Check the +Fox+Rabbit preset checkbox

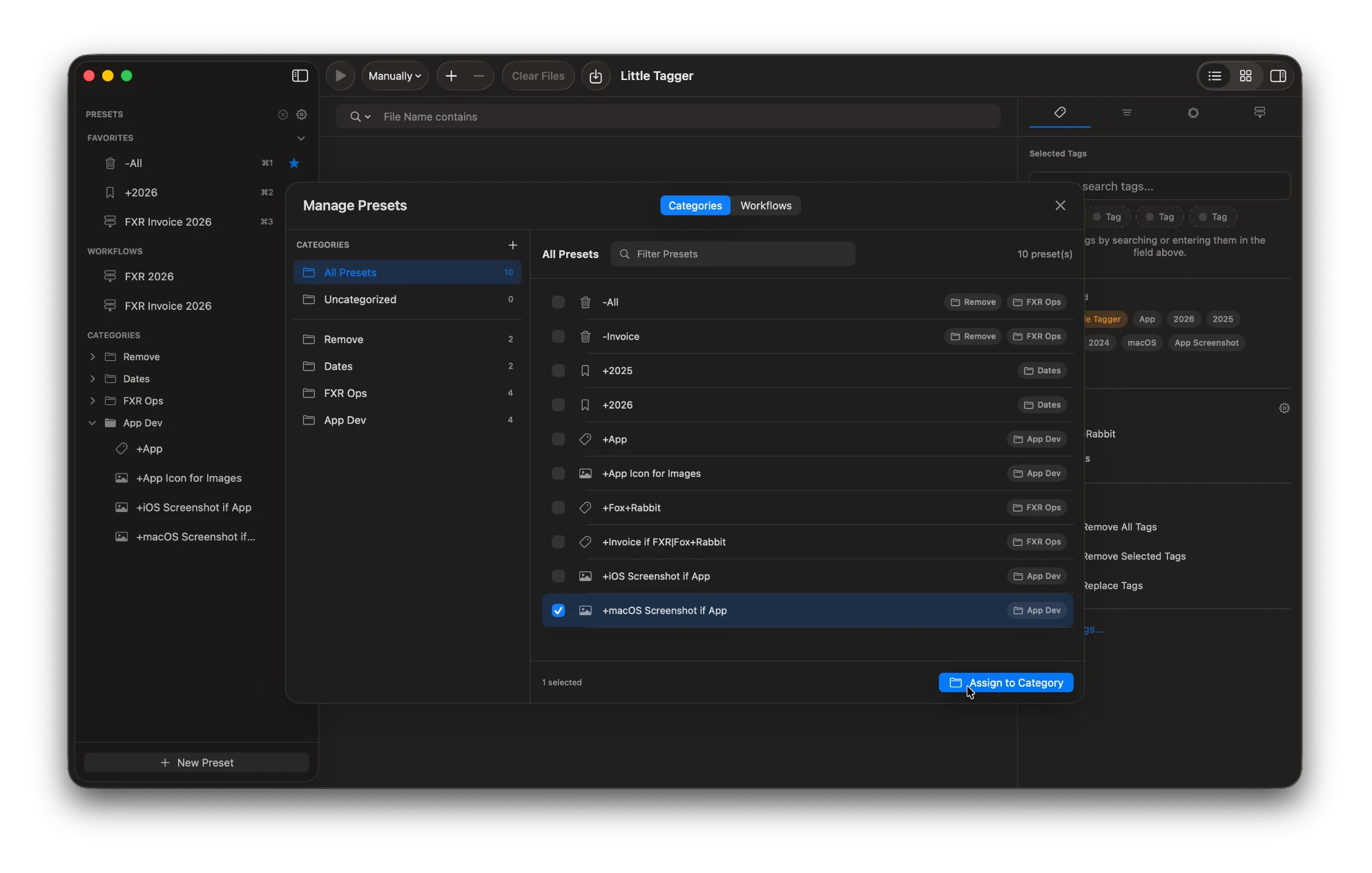coord(559,508)
